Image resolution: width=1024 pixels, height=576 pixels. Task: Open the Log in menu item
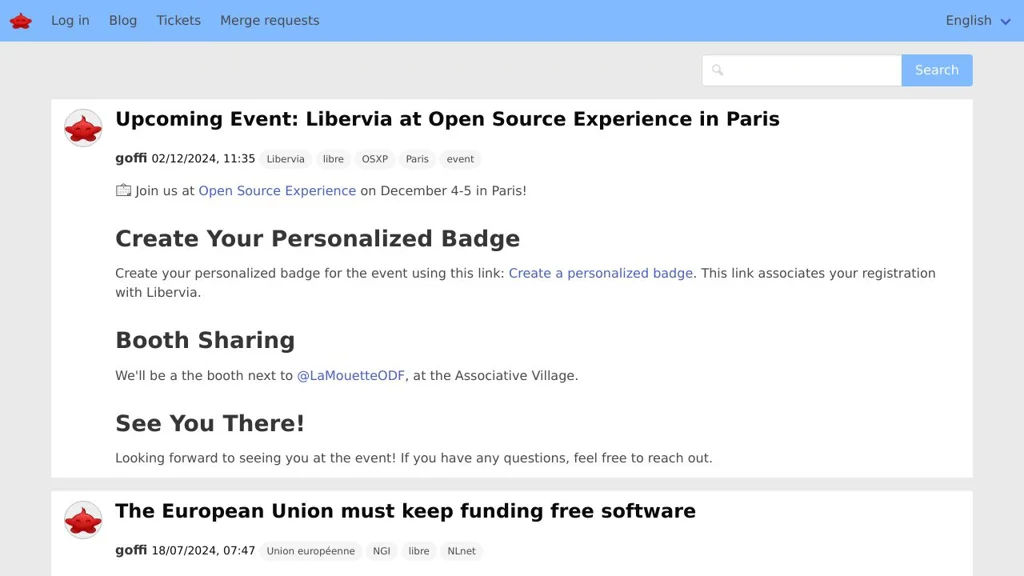coord(70,21)
